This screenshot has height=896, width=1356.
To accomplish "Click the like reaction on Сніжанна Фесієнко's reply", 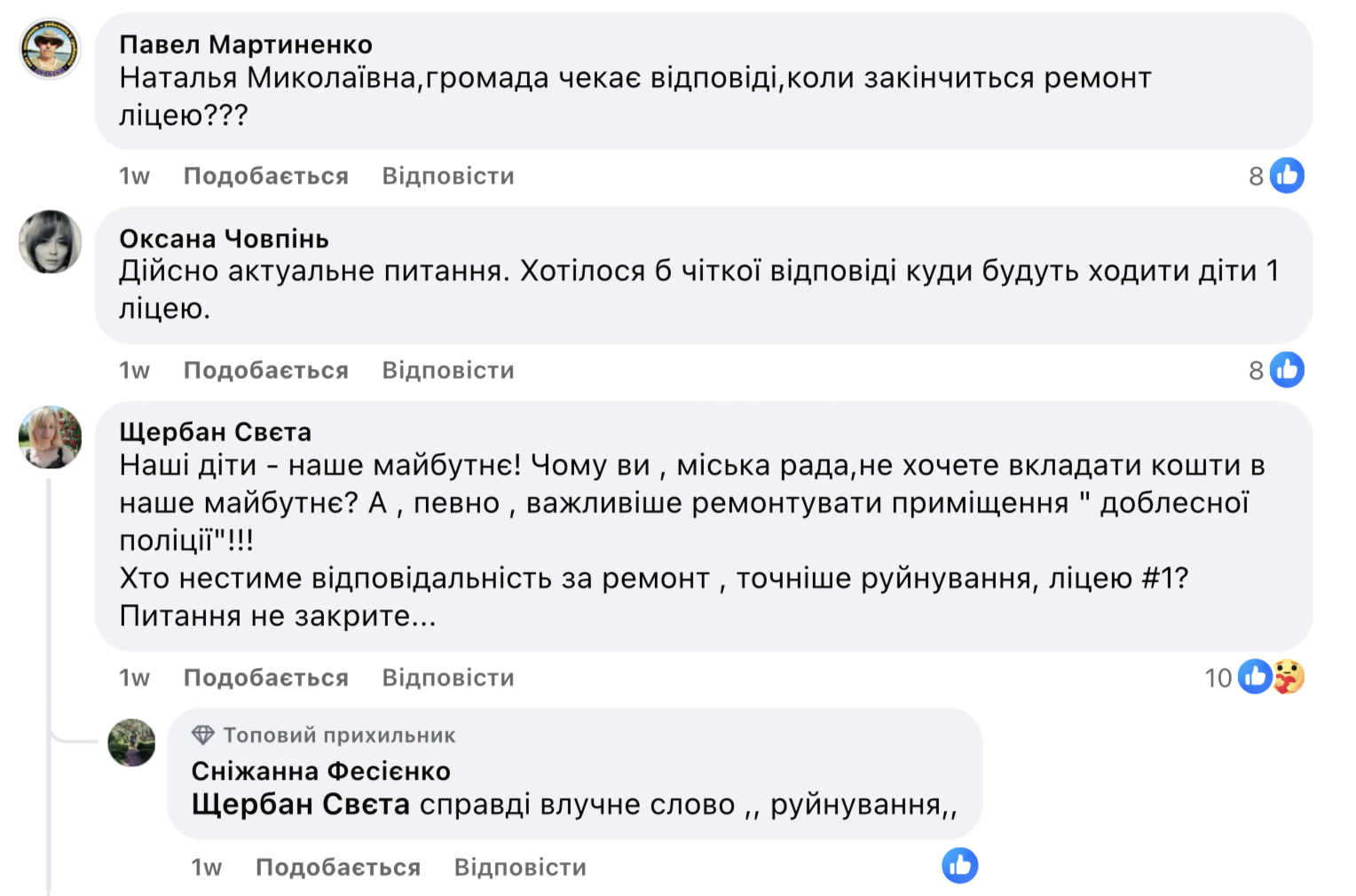I will [x=960, y=866].
